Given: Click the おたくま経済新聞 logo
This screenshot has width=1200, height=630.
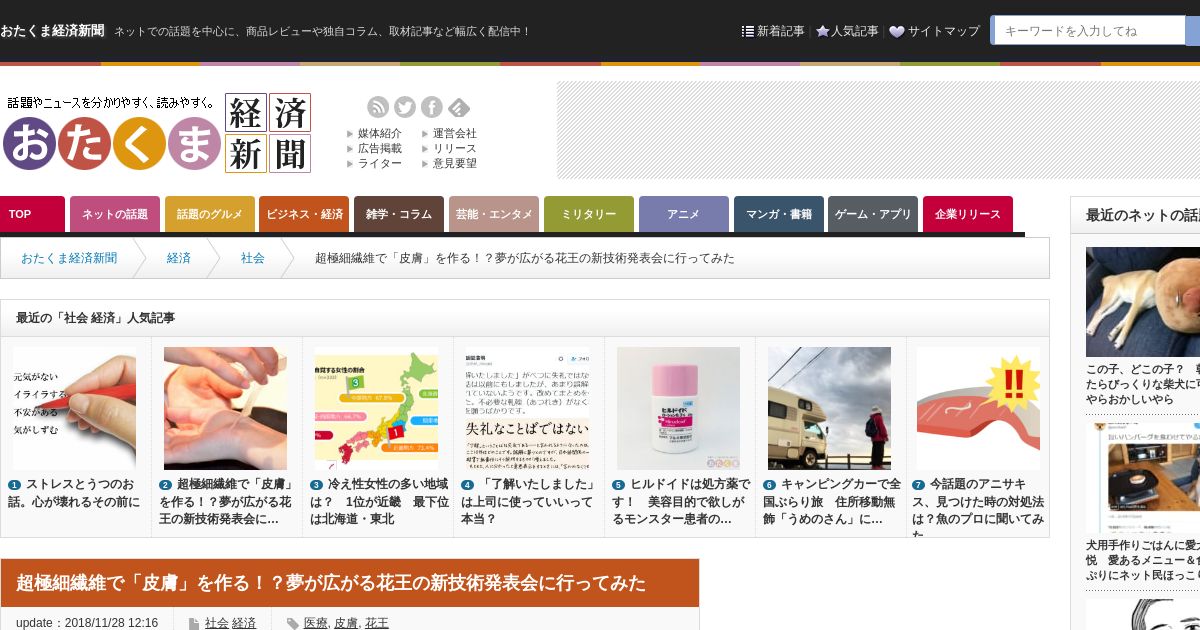Looking at the screenshot, I should (157, 133).
